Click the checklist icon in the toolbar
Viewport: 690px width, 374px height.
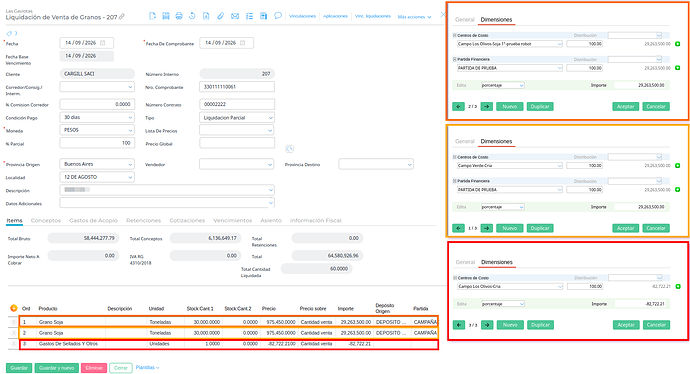250,16
